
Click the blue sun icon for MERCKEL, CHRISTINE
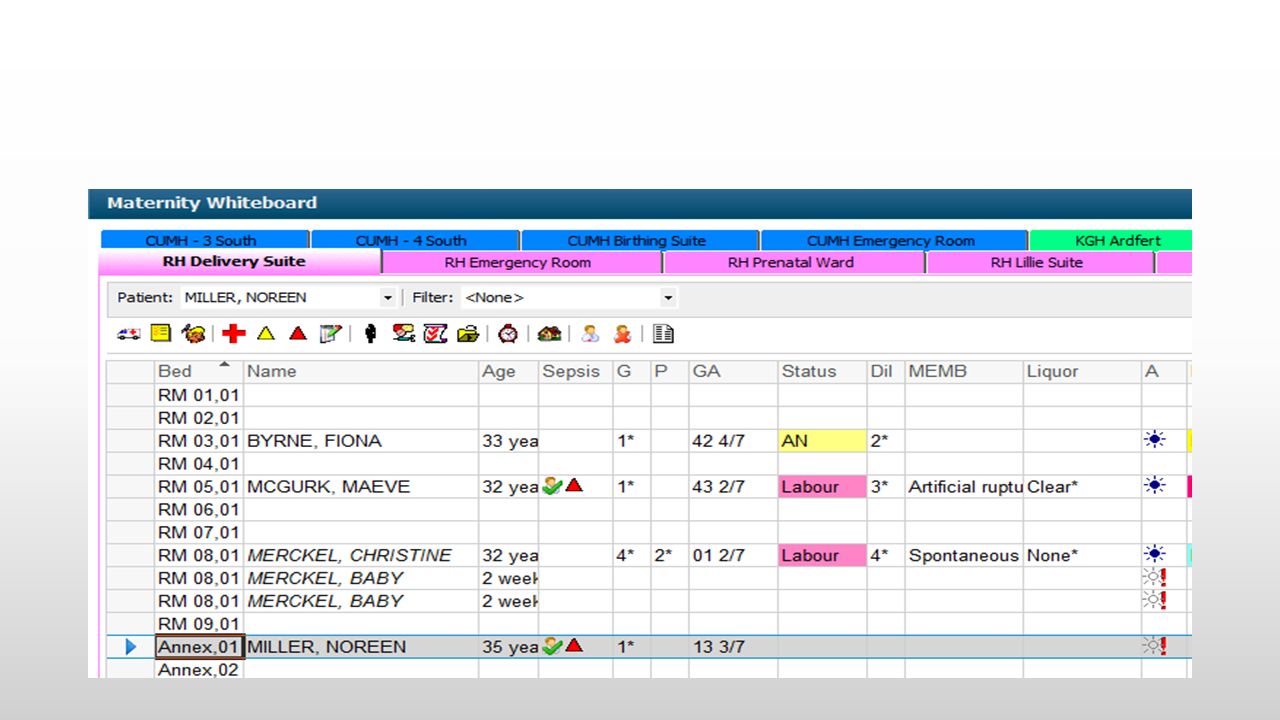pos(1155,554)
